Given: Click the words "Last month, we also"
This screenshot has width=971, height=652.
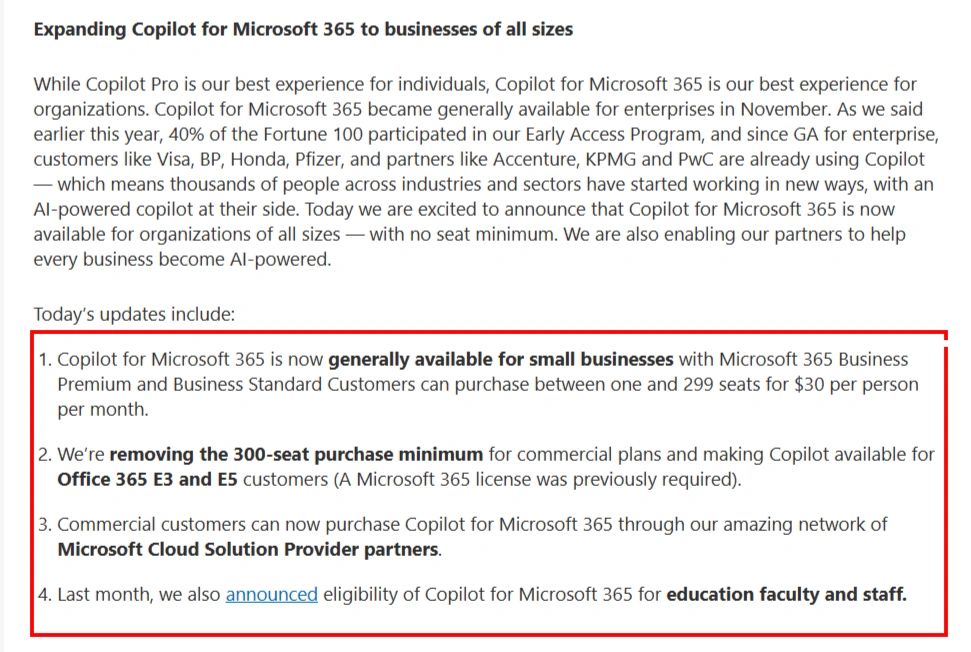Looking at the screenshot, I should pos(139,595).
